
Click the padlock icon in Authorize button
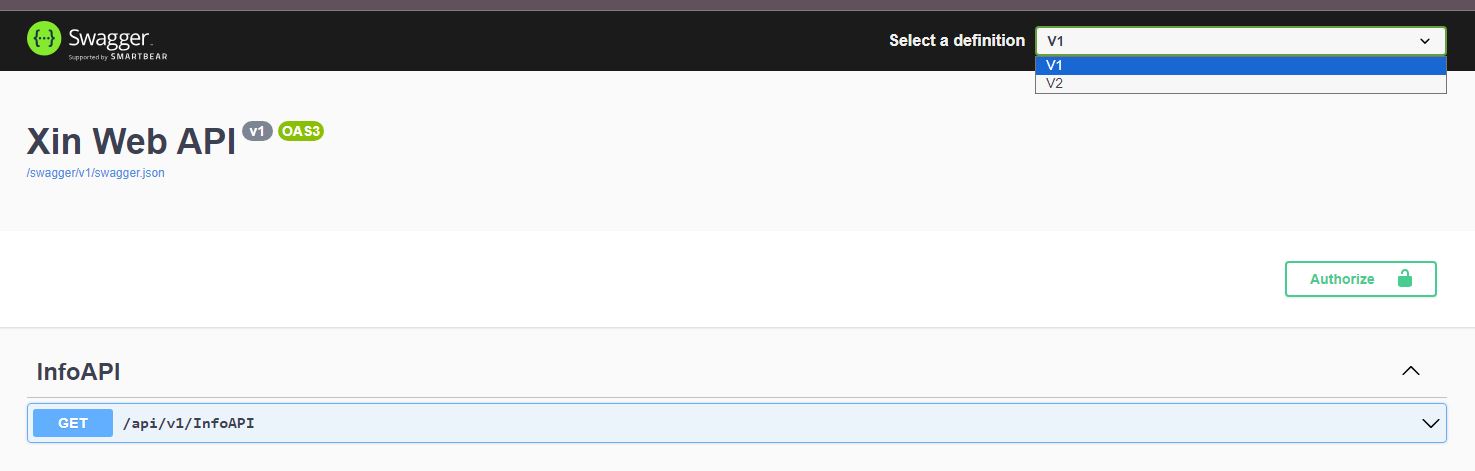[1404, 279]
